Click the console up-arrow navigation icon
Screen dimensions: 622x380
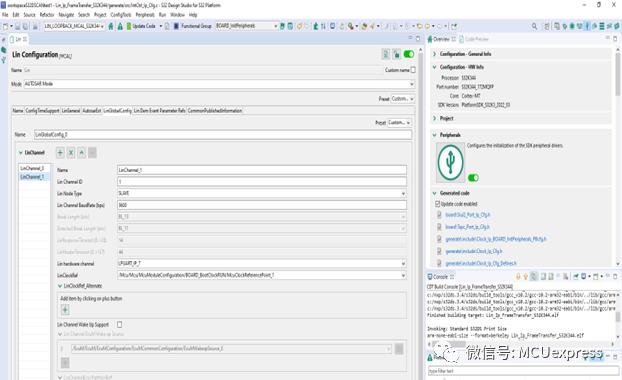click(x=526, y=276)
